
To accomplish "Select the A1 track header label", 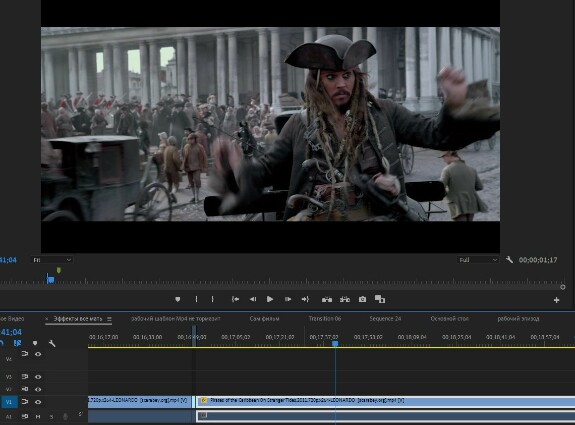I will 9,417.
